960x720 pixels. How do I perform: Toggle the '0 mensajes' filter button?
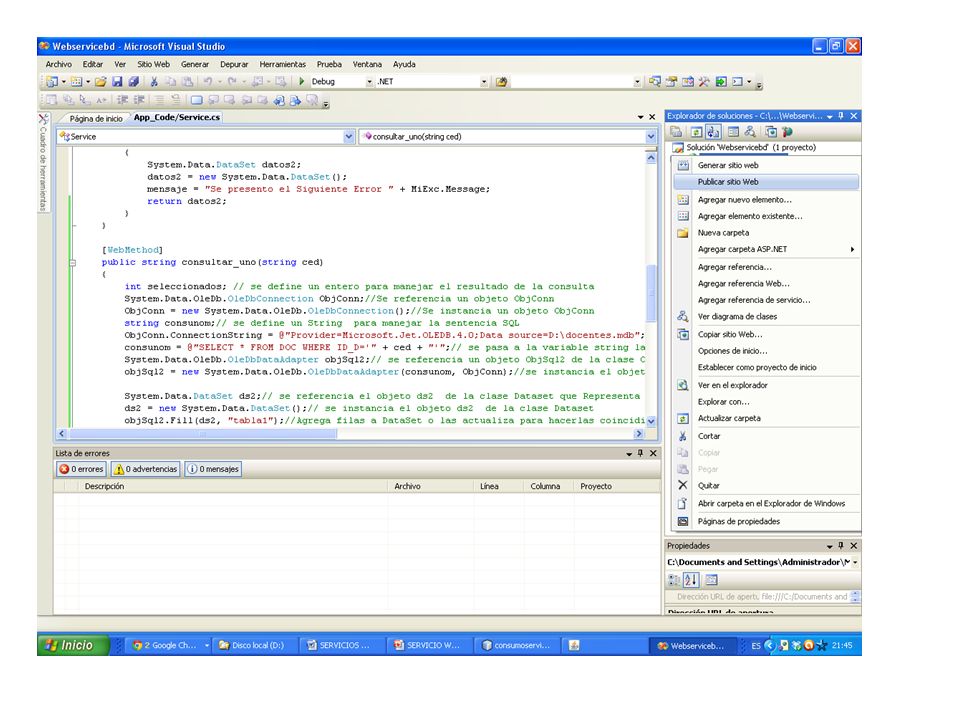213,469
